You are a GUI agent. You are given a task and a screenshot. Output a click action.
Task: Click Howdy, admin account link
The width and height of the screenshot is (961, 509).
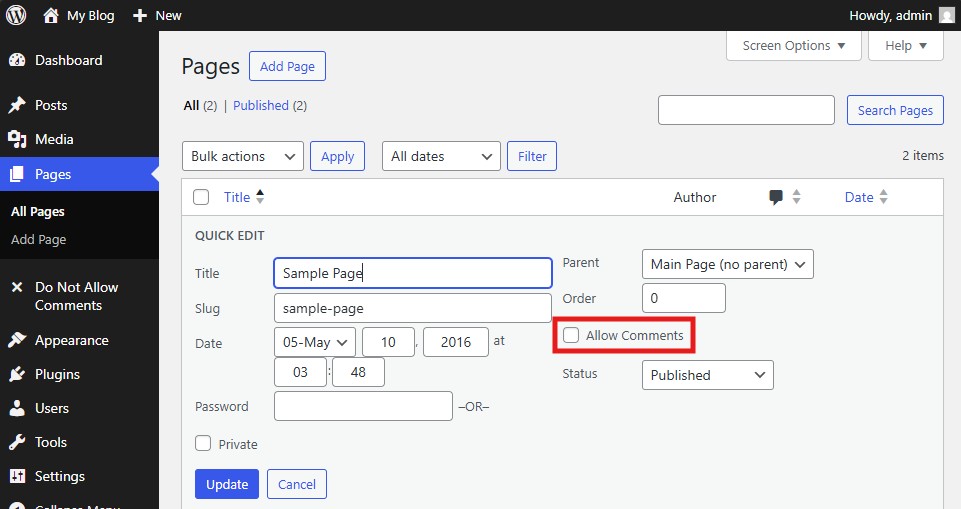click(x=891, y=15)
